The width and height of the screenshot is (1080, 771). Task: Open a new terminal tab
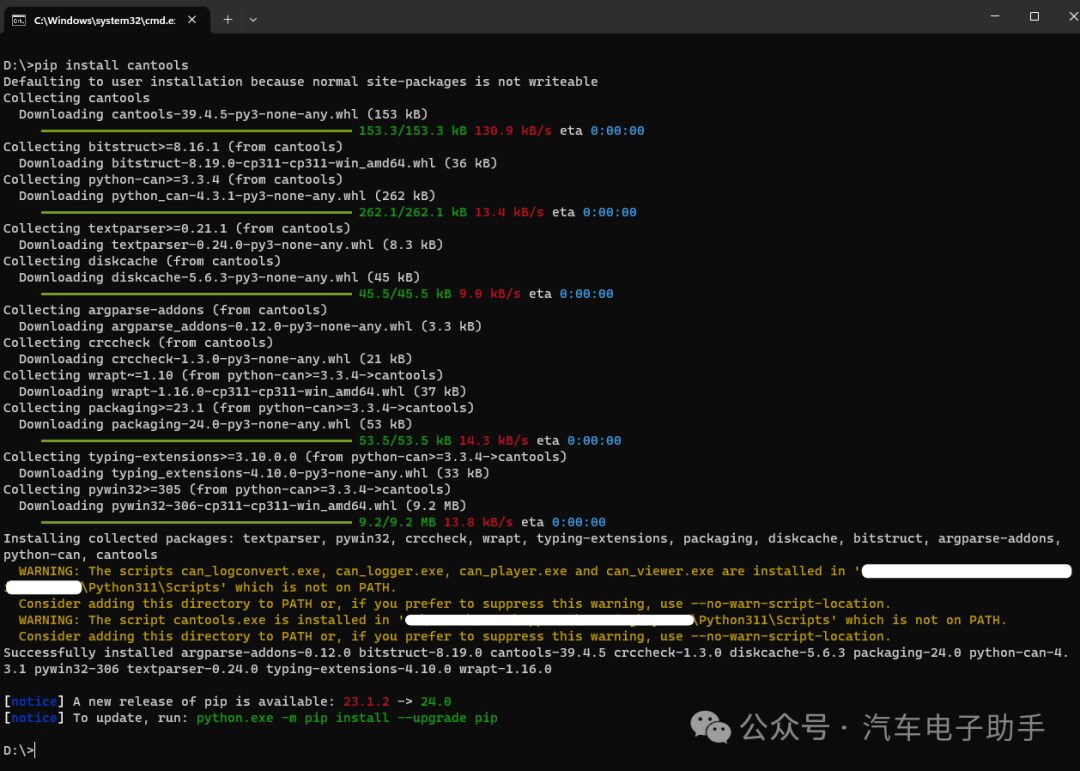[228, 20]
